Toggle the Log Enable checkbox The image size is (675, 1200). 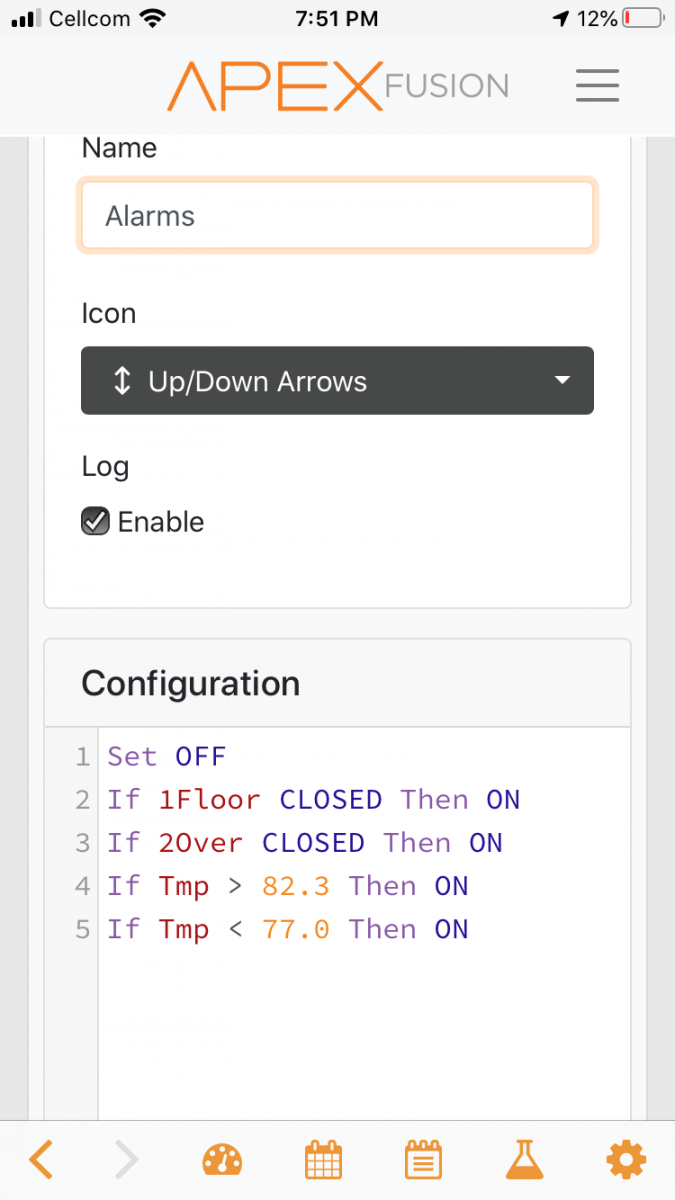95,521
